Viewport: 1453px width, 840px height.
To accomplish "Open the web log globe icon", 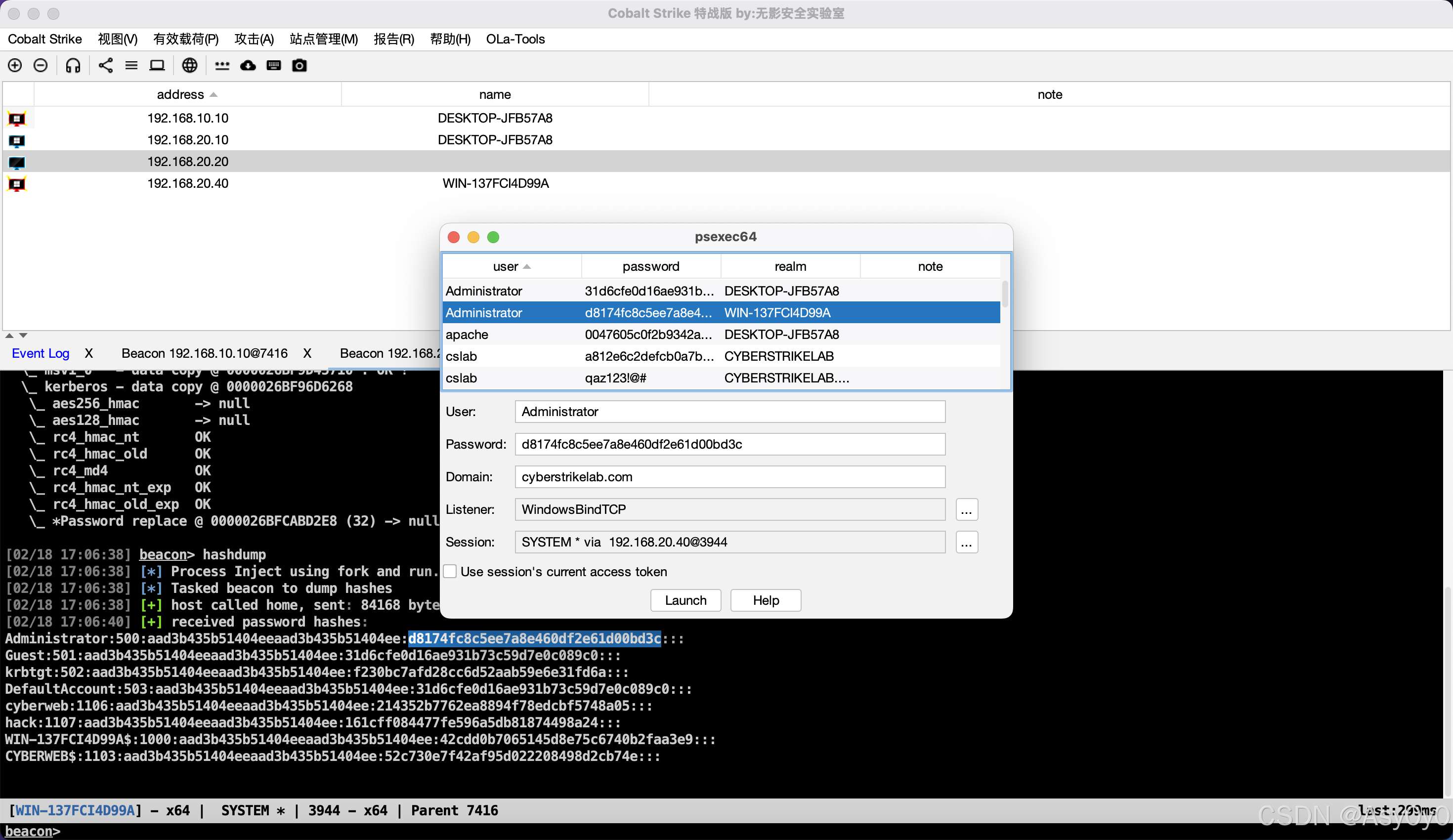I will 189,65.
